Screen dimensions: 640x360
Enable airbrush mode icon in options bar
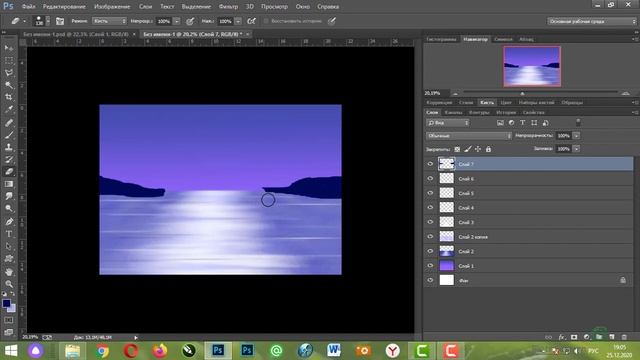pos(251,21)
